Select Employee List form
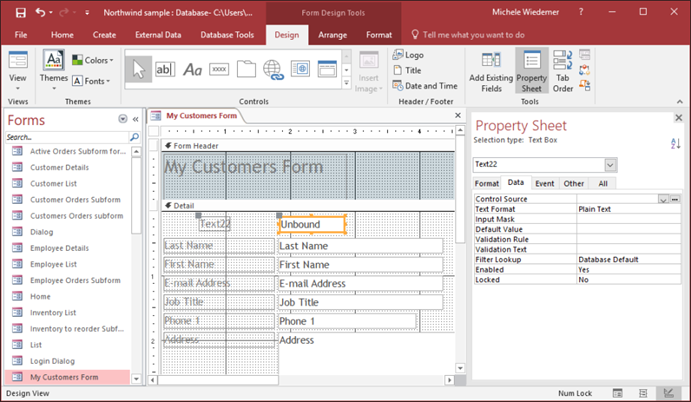 53,264
